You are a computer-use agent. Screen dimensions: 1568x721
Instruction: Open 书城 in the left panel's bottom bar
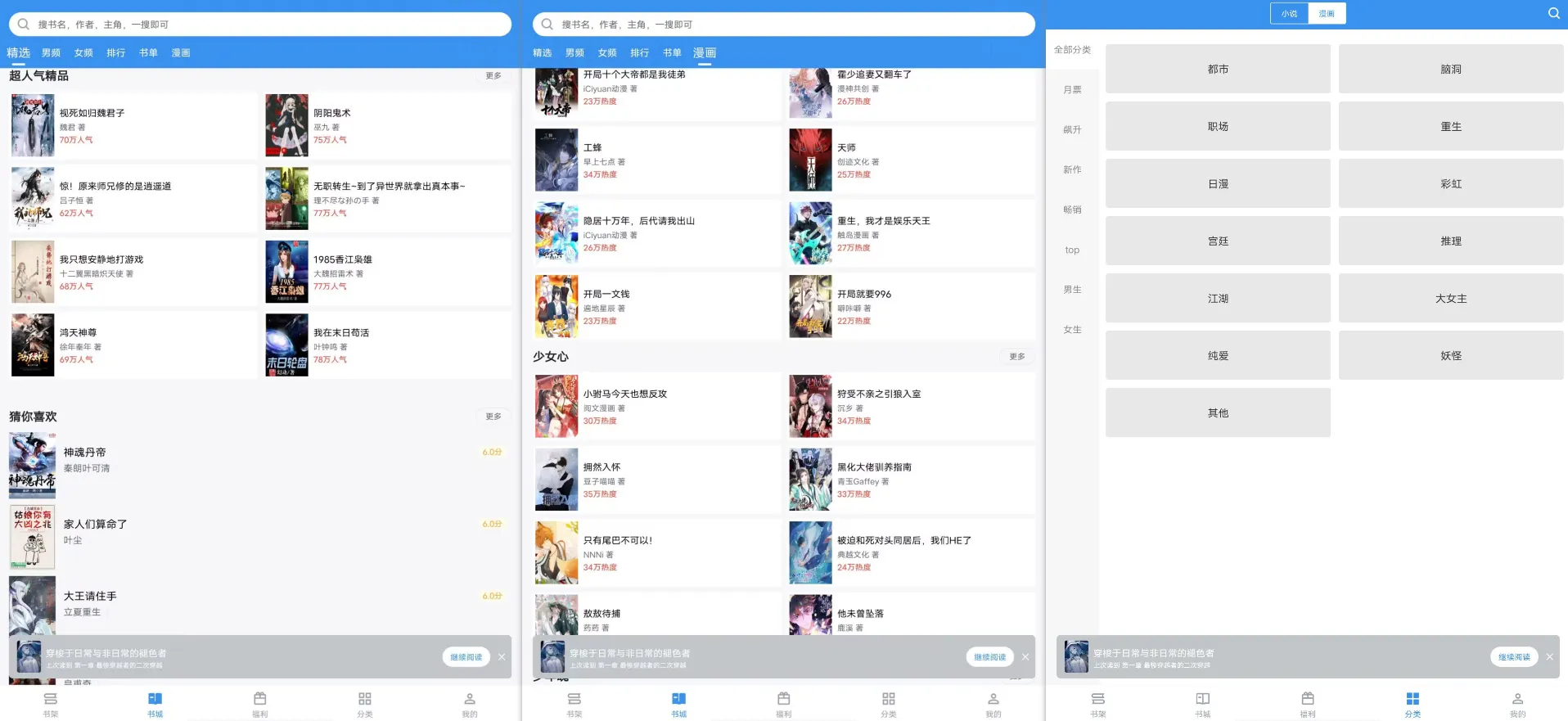(x=155, y=704)
